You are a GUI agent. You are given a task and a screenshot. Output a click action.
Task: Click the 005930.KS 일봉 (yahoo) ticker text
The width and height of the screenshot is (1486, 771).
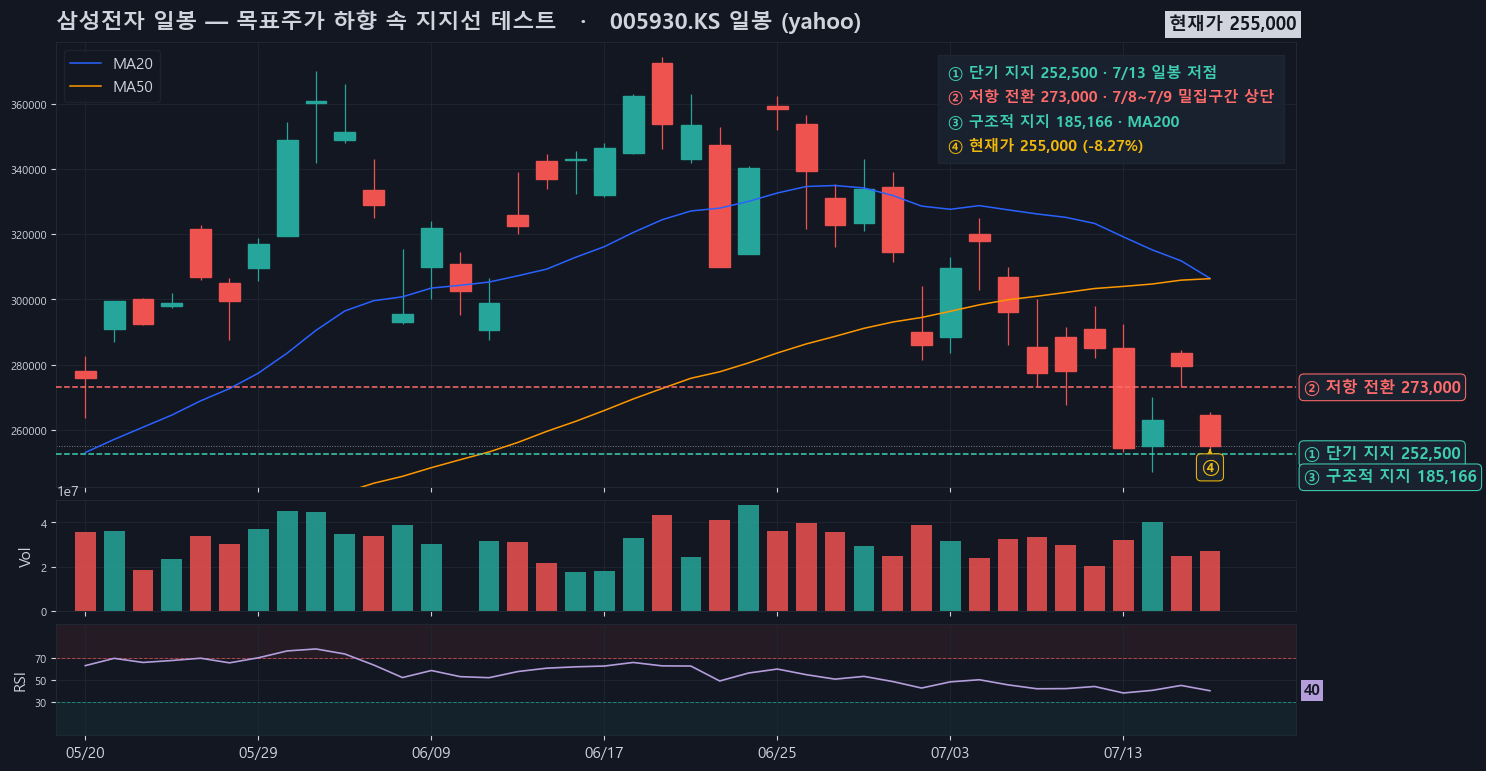point(735,21)
